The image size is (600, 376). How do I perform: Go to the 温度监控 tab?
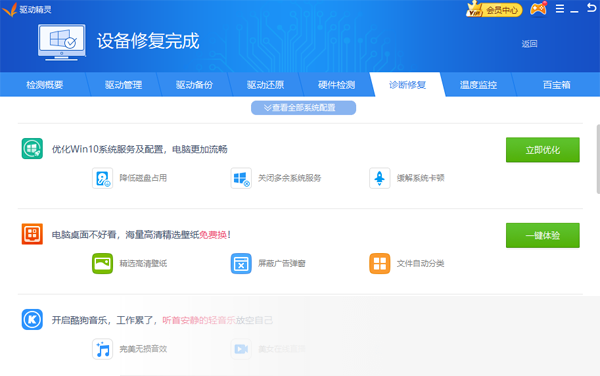click(478, 85)
